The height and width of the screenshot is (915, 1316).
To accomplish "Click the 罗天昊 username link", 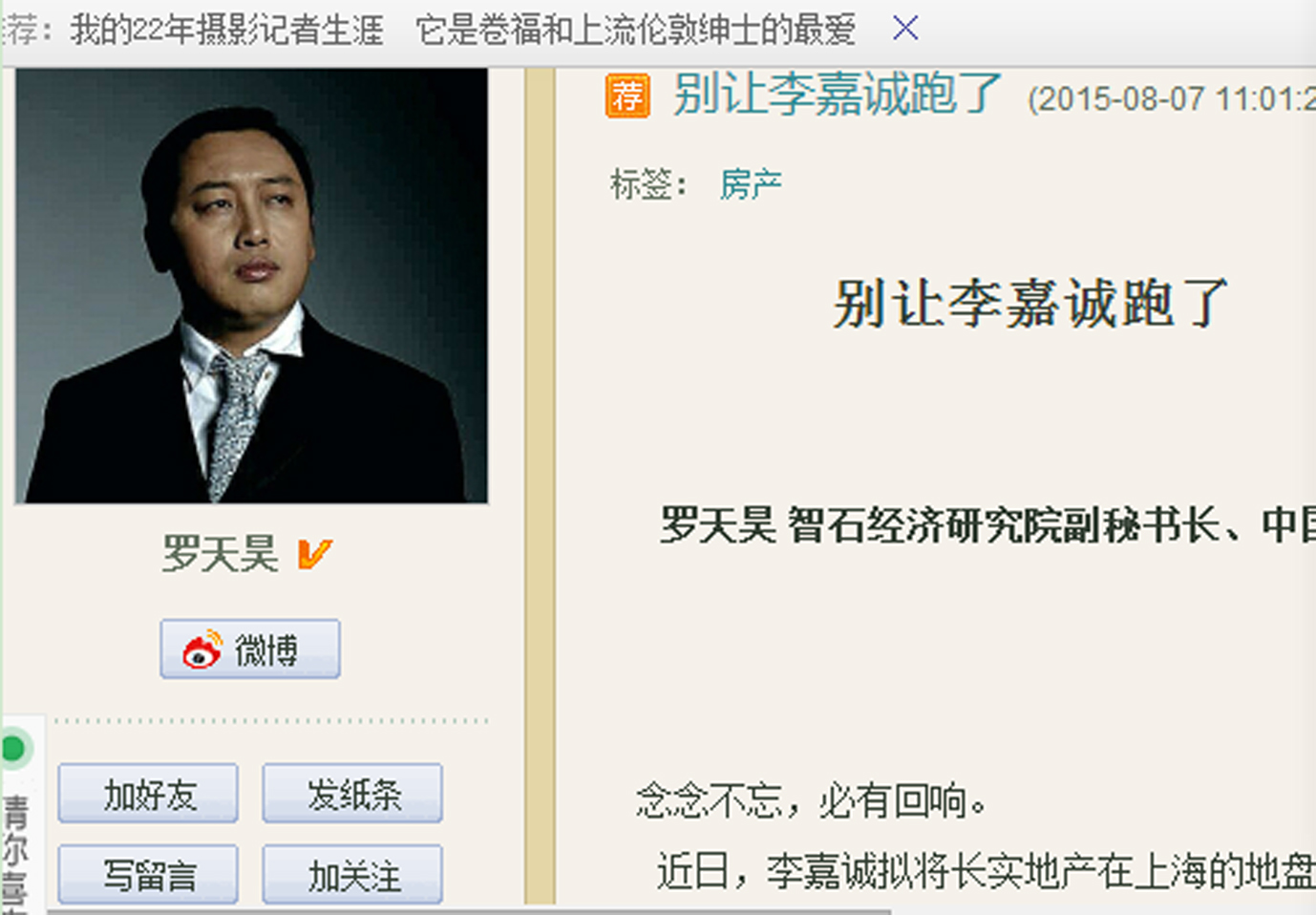I will (x=220, y=554).
